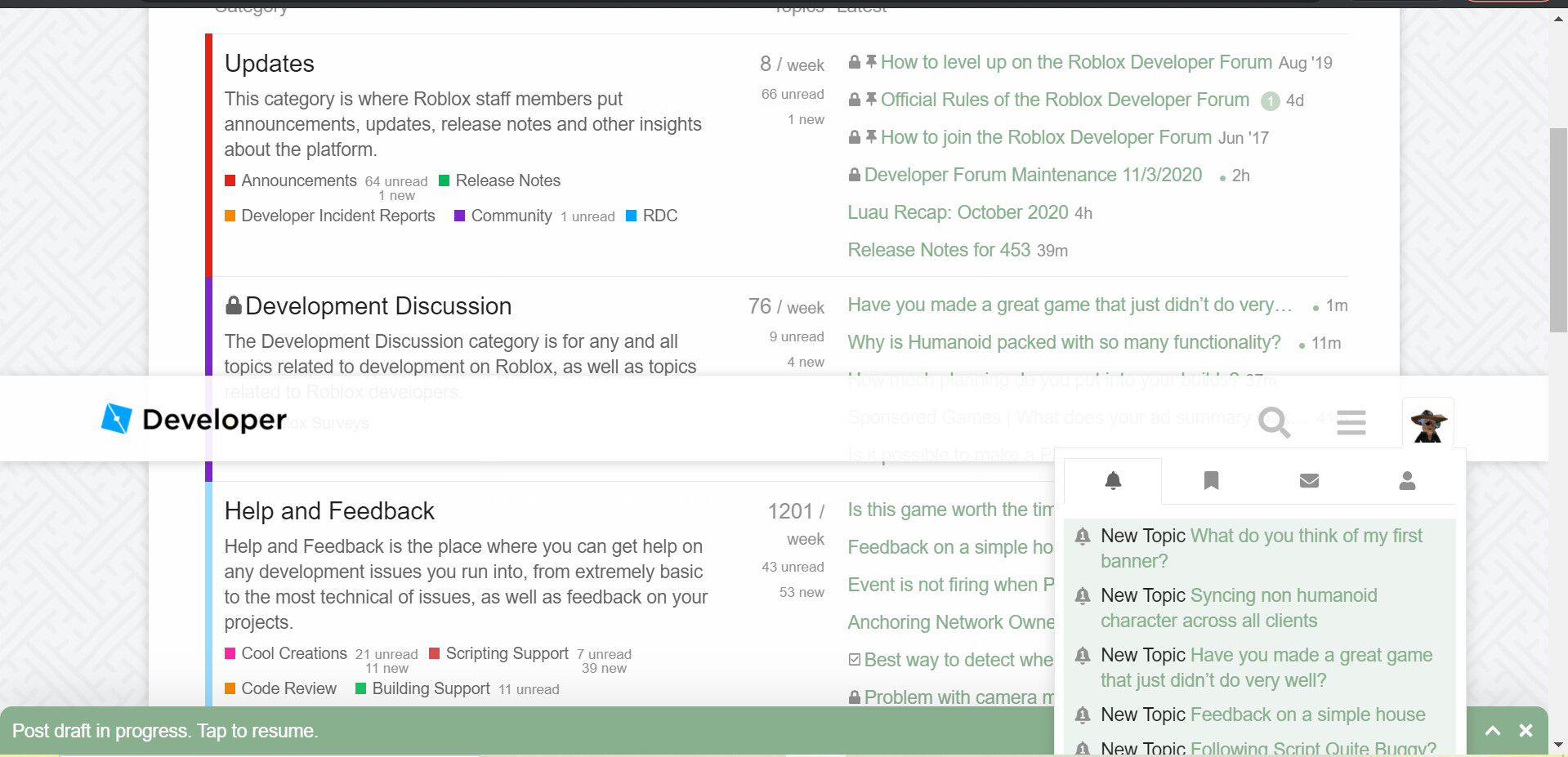The width and height of the screenshot is (1568, 757).
Task: Click bell icon beside 'Feedback on a simple house' notification
Action: (x=1083, y=715)
